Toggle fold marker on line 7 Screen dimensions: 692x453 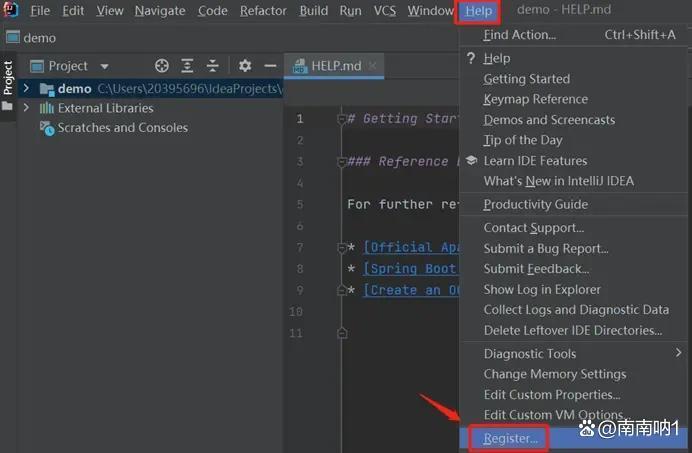pos(341,248)
